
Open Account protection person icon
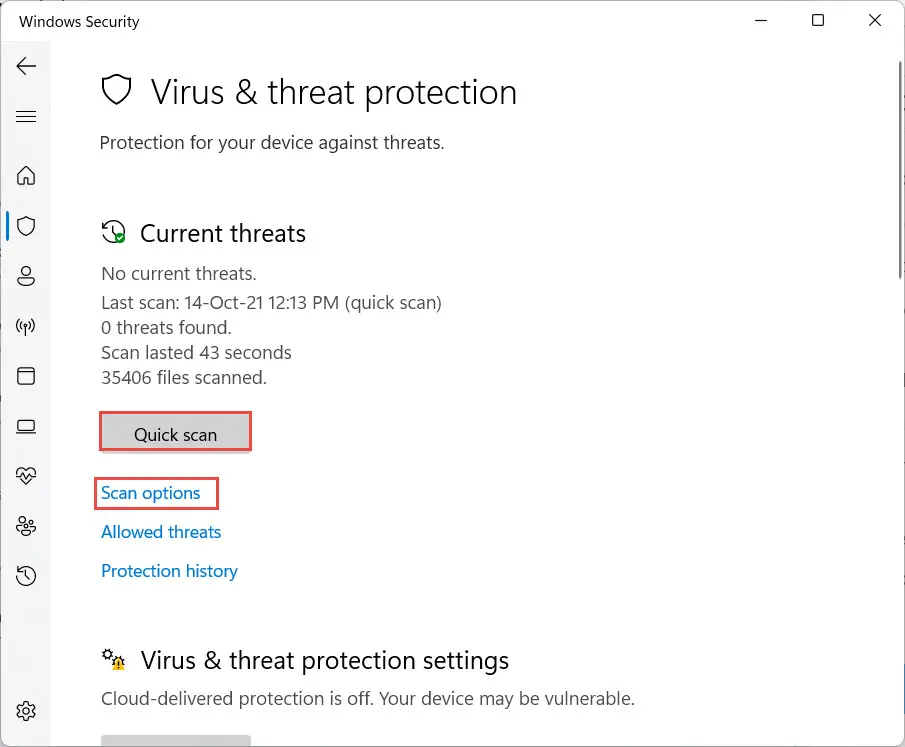point(26,276)
